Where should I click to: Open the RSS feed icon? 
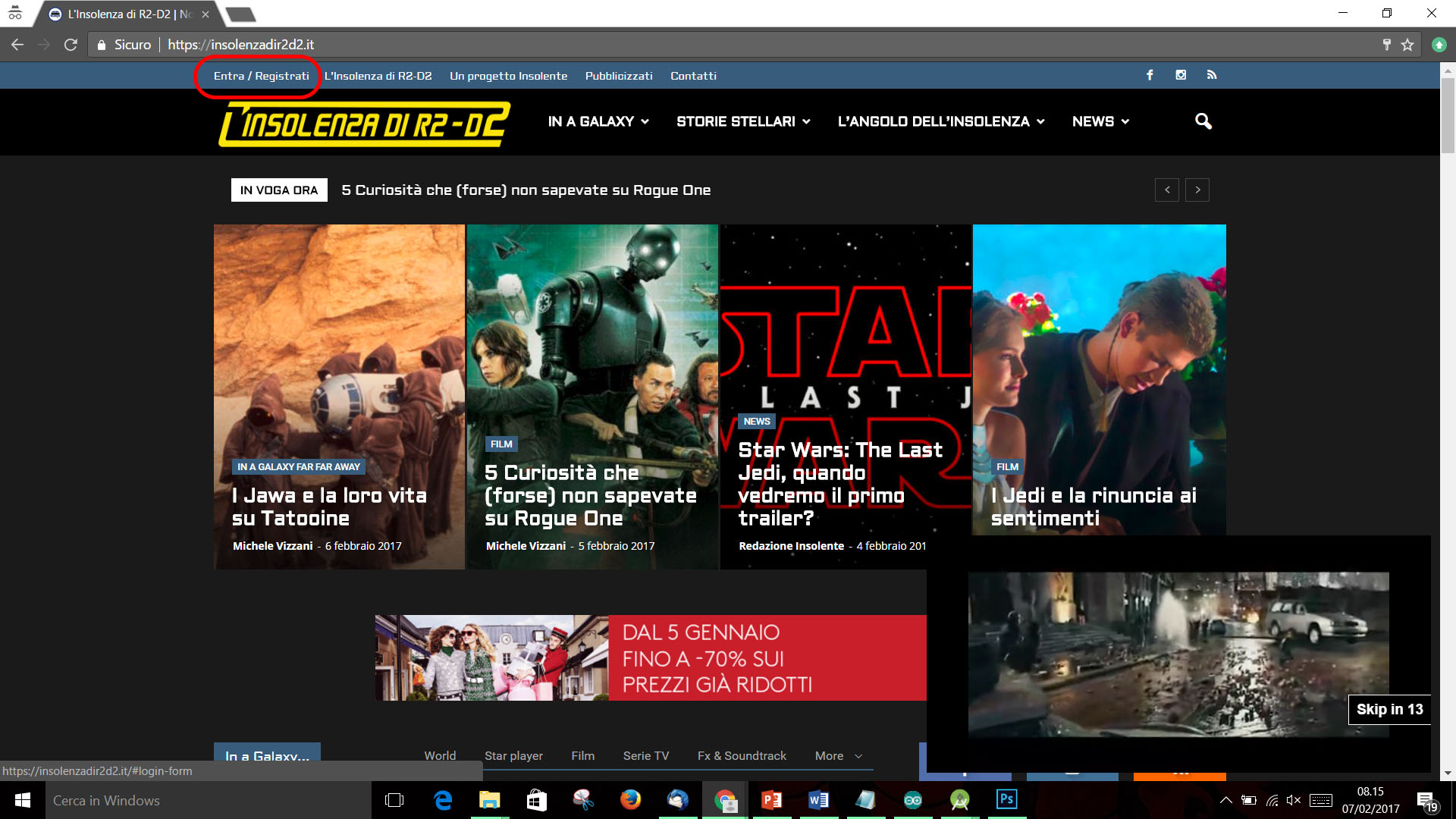pyautogui.click(x=1212, y=75)
